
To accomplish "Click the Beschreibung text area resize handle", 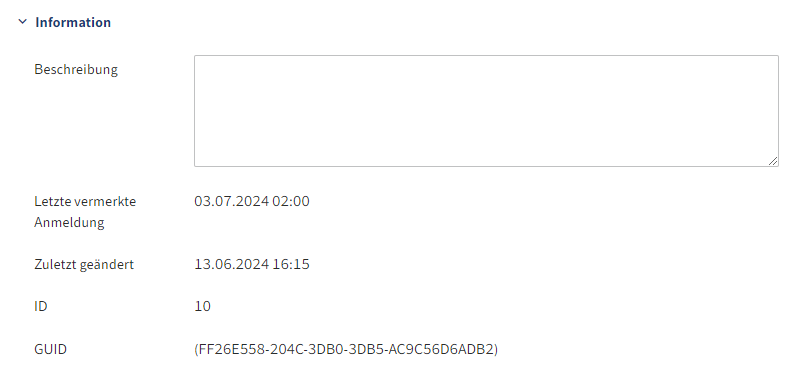I will 773,161.
